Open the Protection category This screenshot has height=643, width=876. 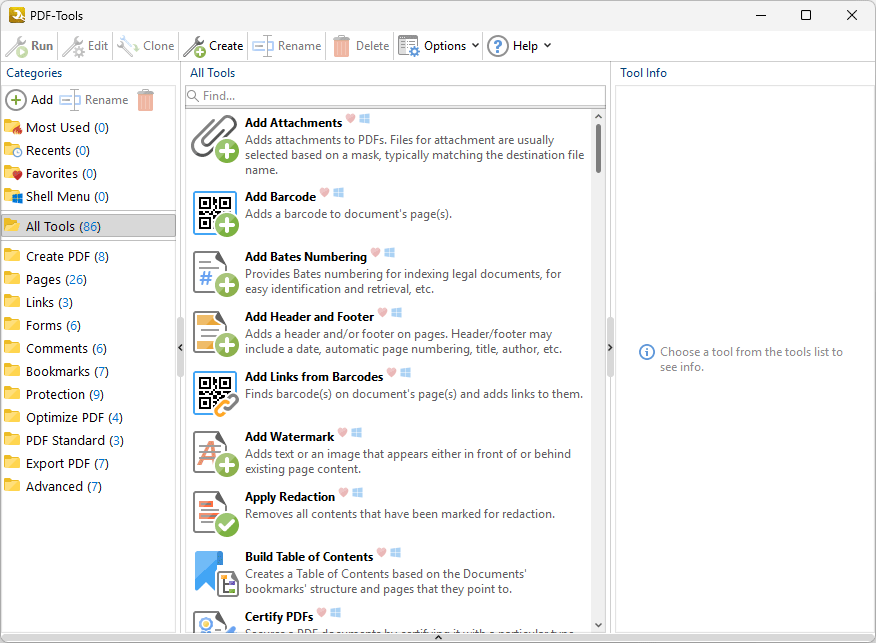coord(88,394)
